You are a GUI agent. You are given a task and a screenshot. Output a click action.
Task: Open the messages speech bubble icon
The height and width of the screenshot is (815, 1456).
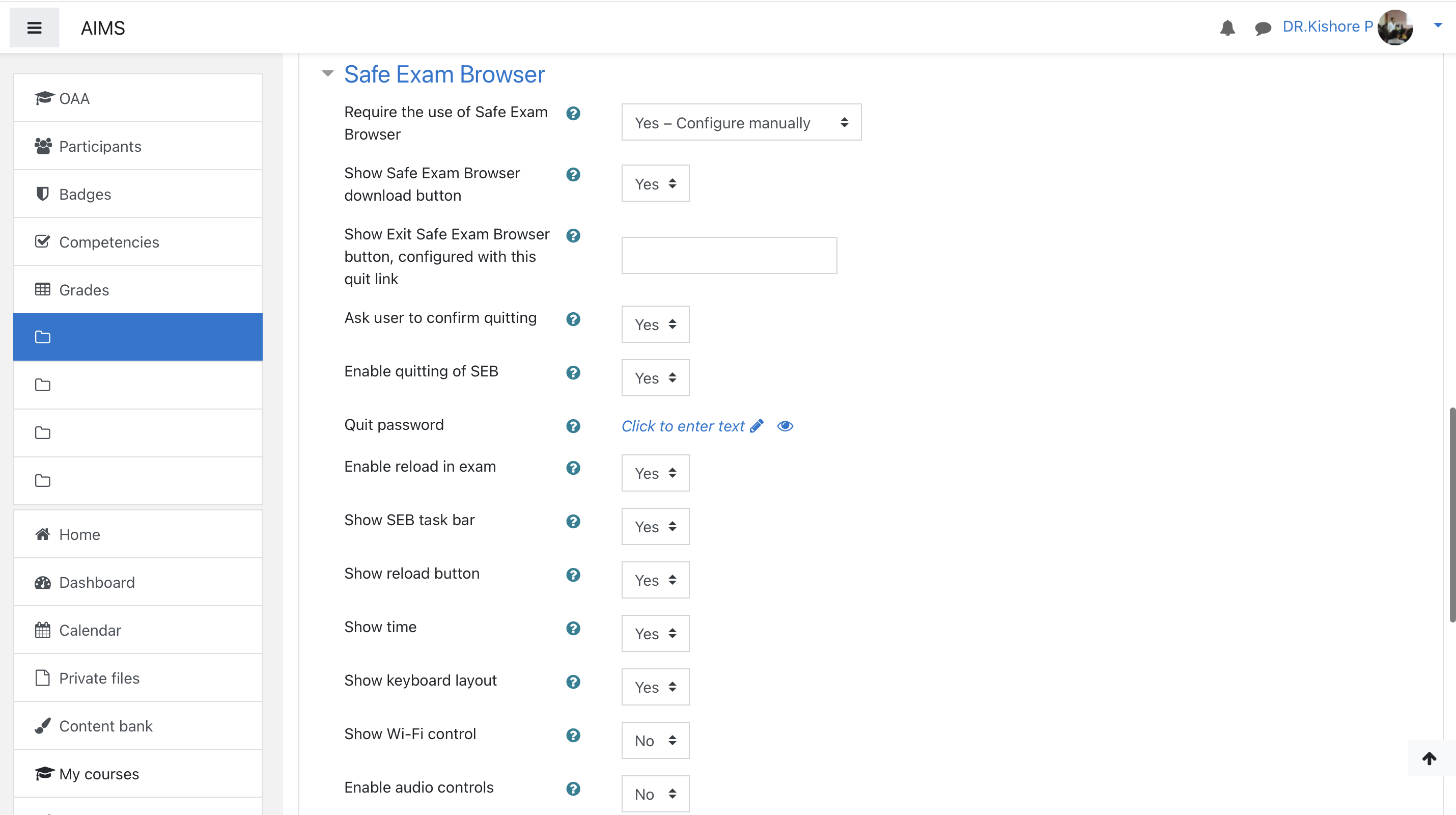pyautogui.click(x=1263, y=28)
